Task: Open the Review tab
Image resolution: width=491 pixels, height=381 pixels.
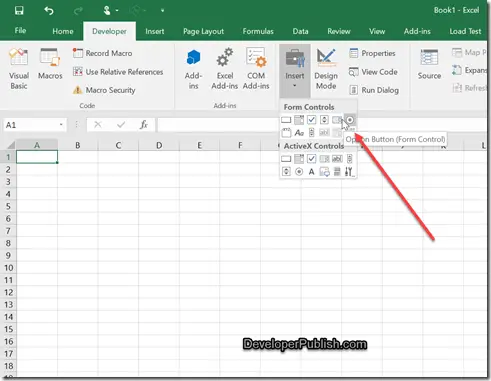Action: pos(339,31)
